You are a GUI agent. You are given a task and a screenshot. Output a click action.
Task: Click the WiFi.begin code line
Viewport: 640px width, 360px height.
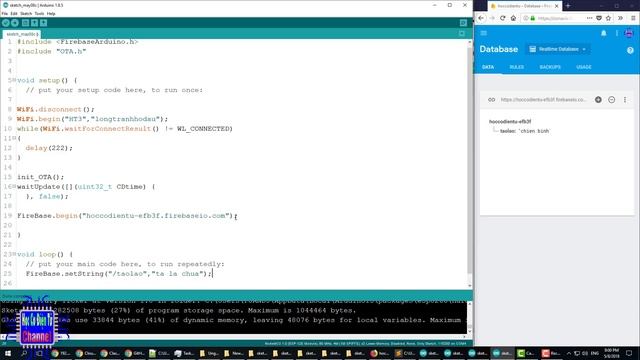[92, 119]
